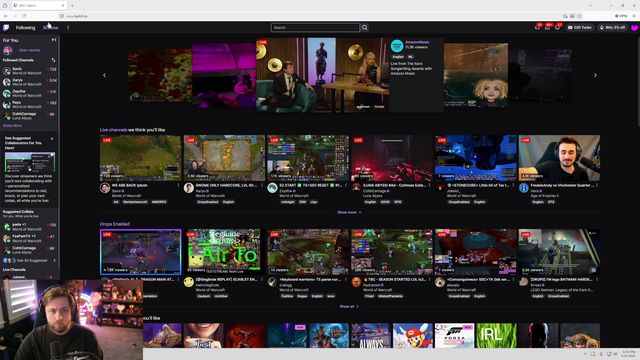Click the Twitch home logo
640x360 pixels.
click(x=6, y=28)
